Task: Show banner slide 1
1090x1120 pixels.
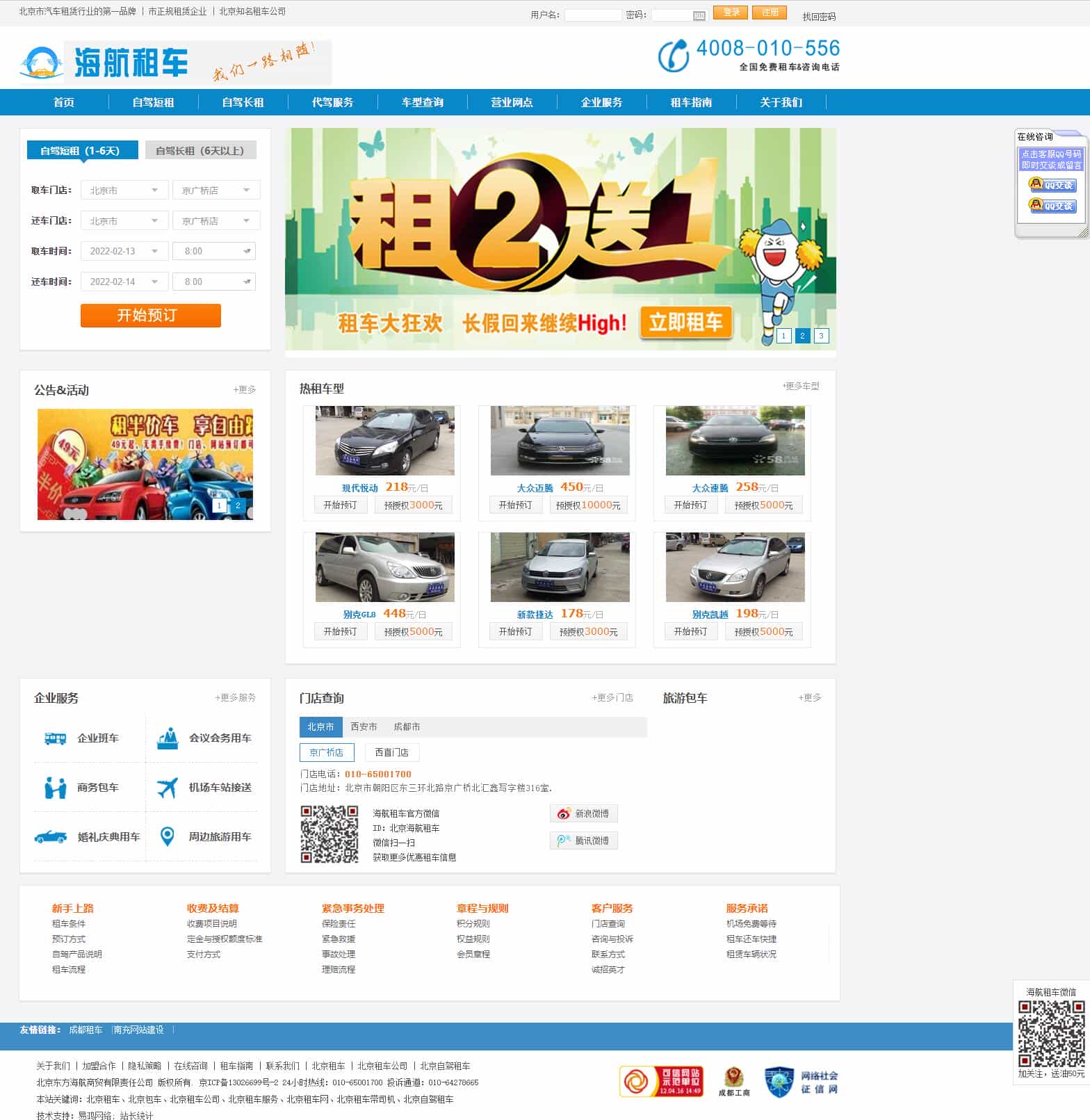Action: pos(784,336)
